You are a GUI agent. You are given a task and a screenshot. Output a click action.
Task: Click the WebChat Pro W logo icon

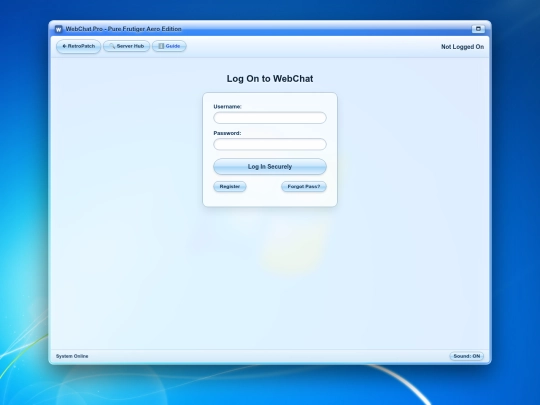pos(59,29)
